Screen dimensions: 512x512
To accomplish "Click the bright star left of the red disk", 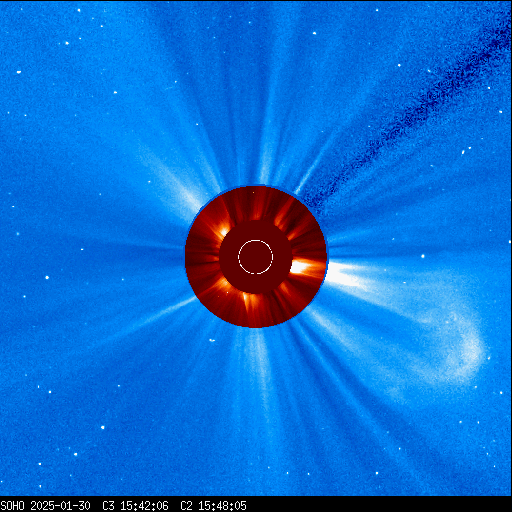I will pyautogui.click(x=47, y=277).
